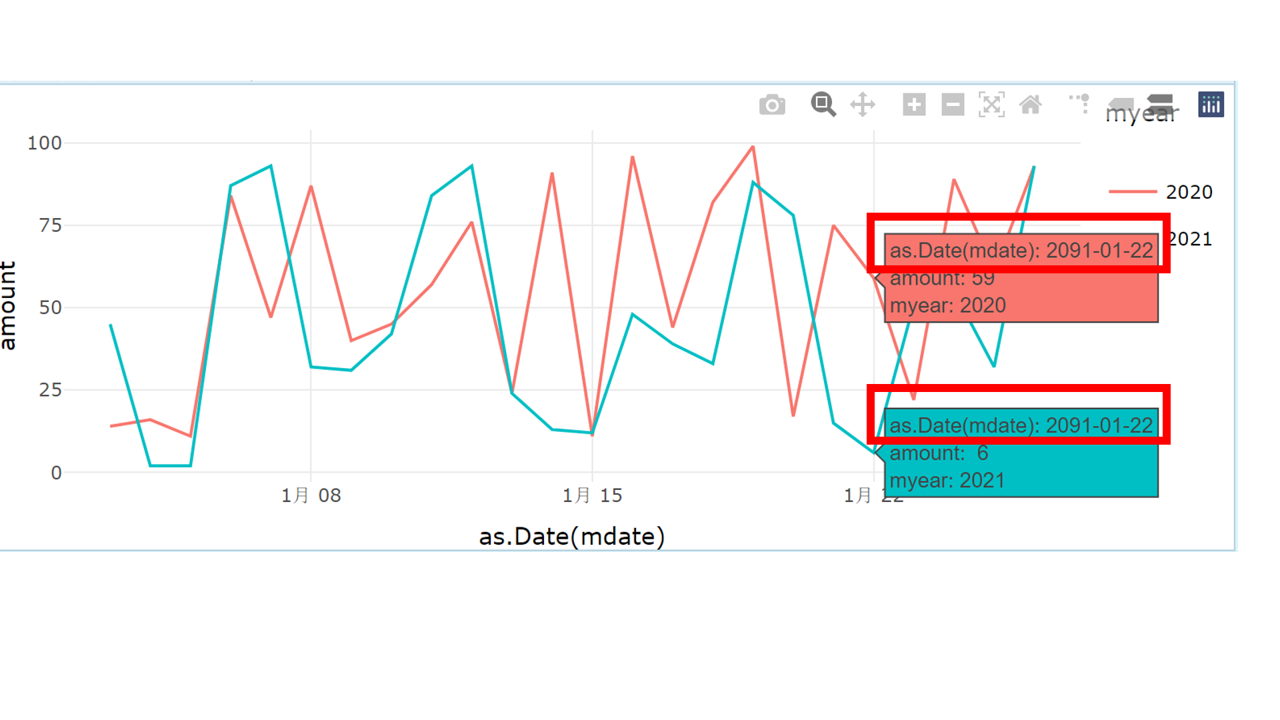Compare data on hover icon

tap(1161, 104)
